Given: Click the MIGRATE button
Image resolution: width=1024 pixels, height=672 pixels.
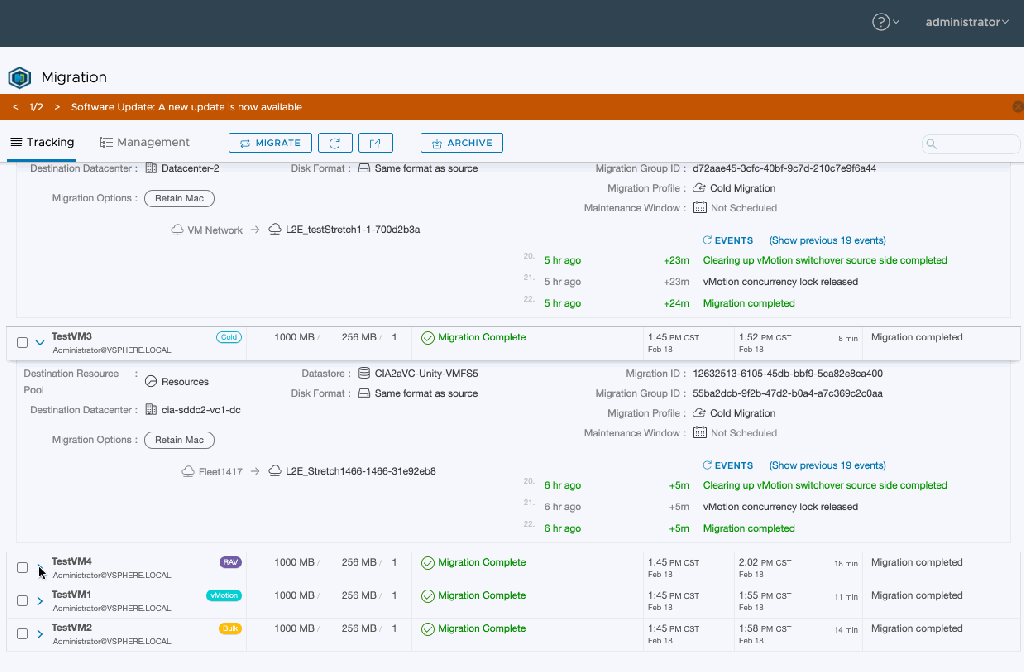Looking at the screenshot, I should click(270, 143).
